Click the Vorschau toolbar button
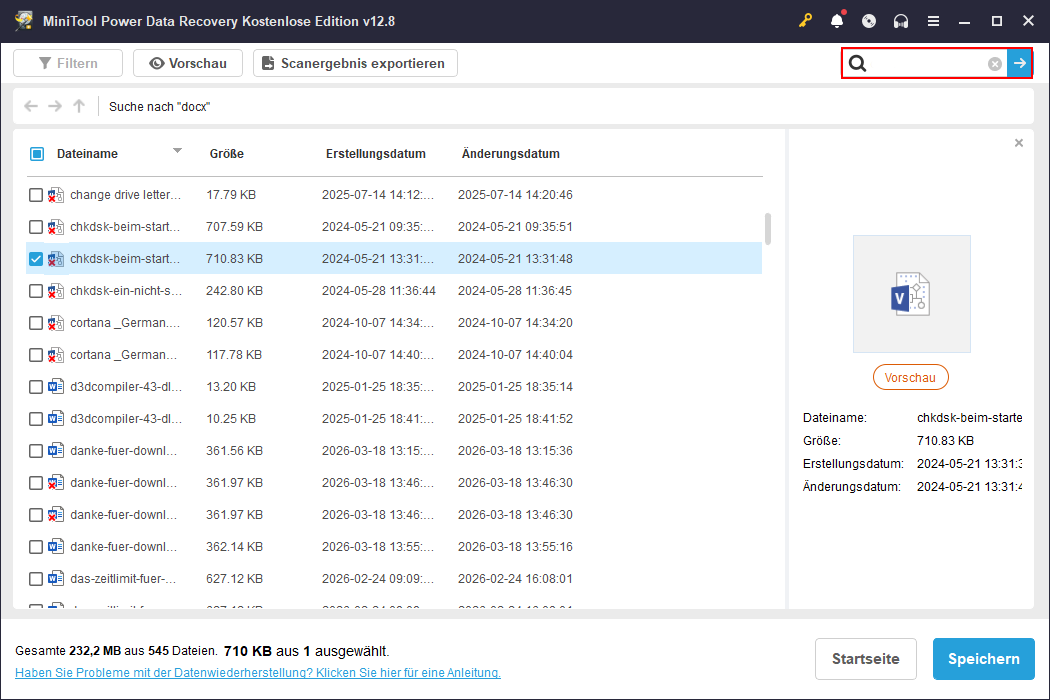The width and height of the screenshot is (1050, 700). (188, 63)
